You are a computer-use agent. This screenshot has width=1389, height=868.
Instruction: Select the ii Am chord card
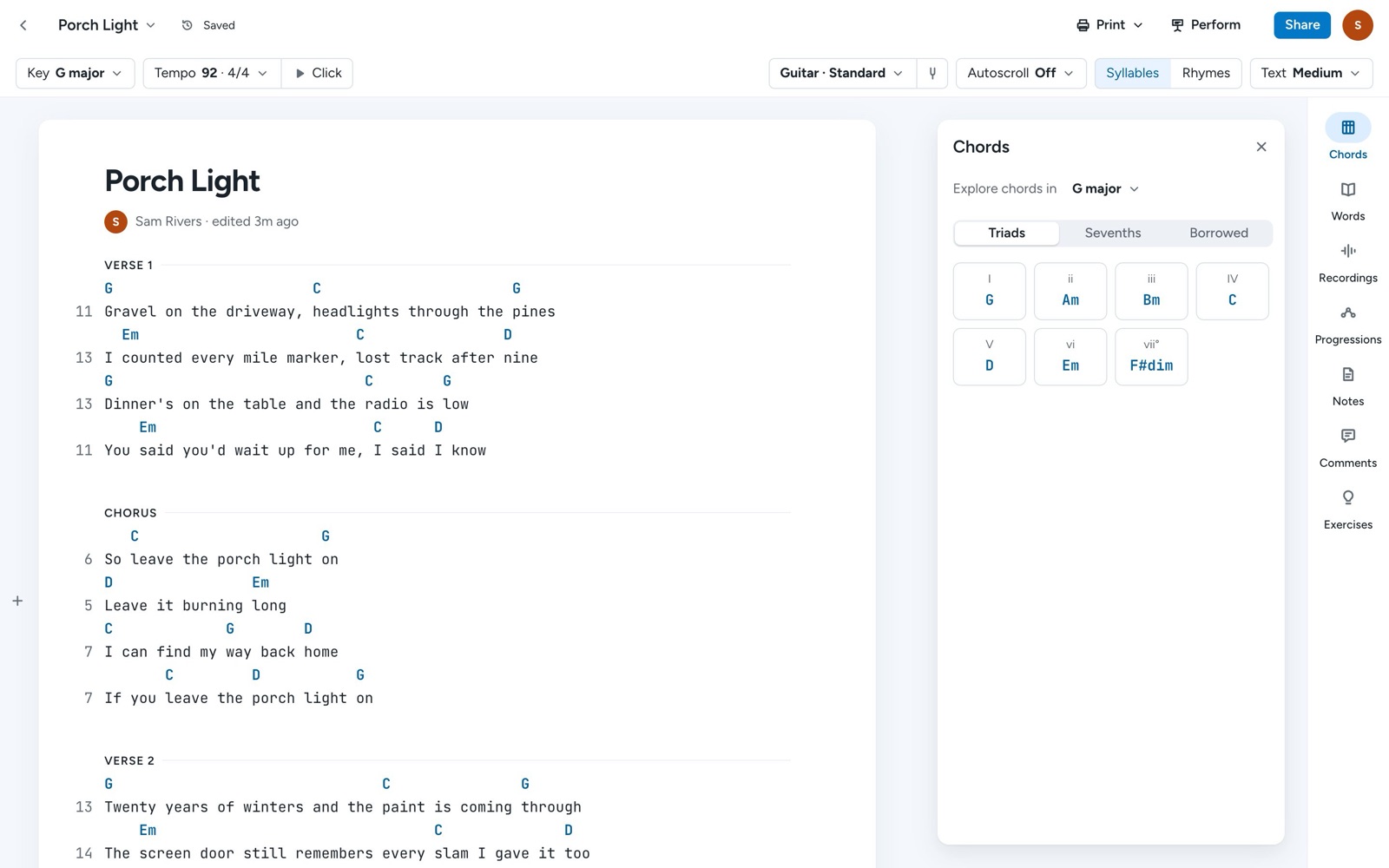(1070, 291)
